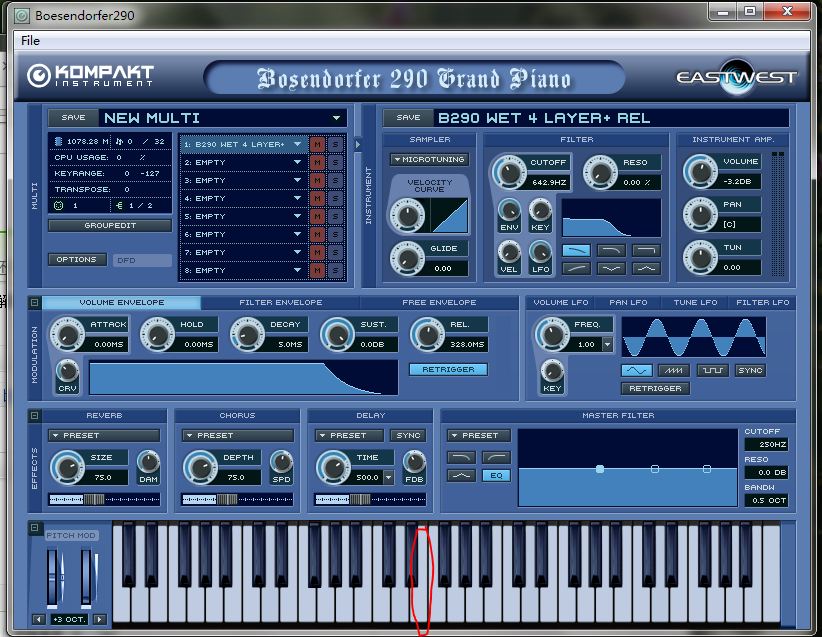
Task: Click the Delay Time knob
Action: coord(333,467)
